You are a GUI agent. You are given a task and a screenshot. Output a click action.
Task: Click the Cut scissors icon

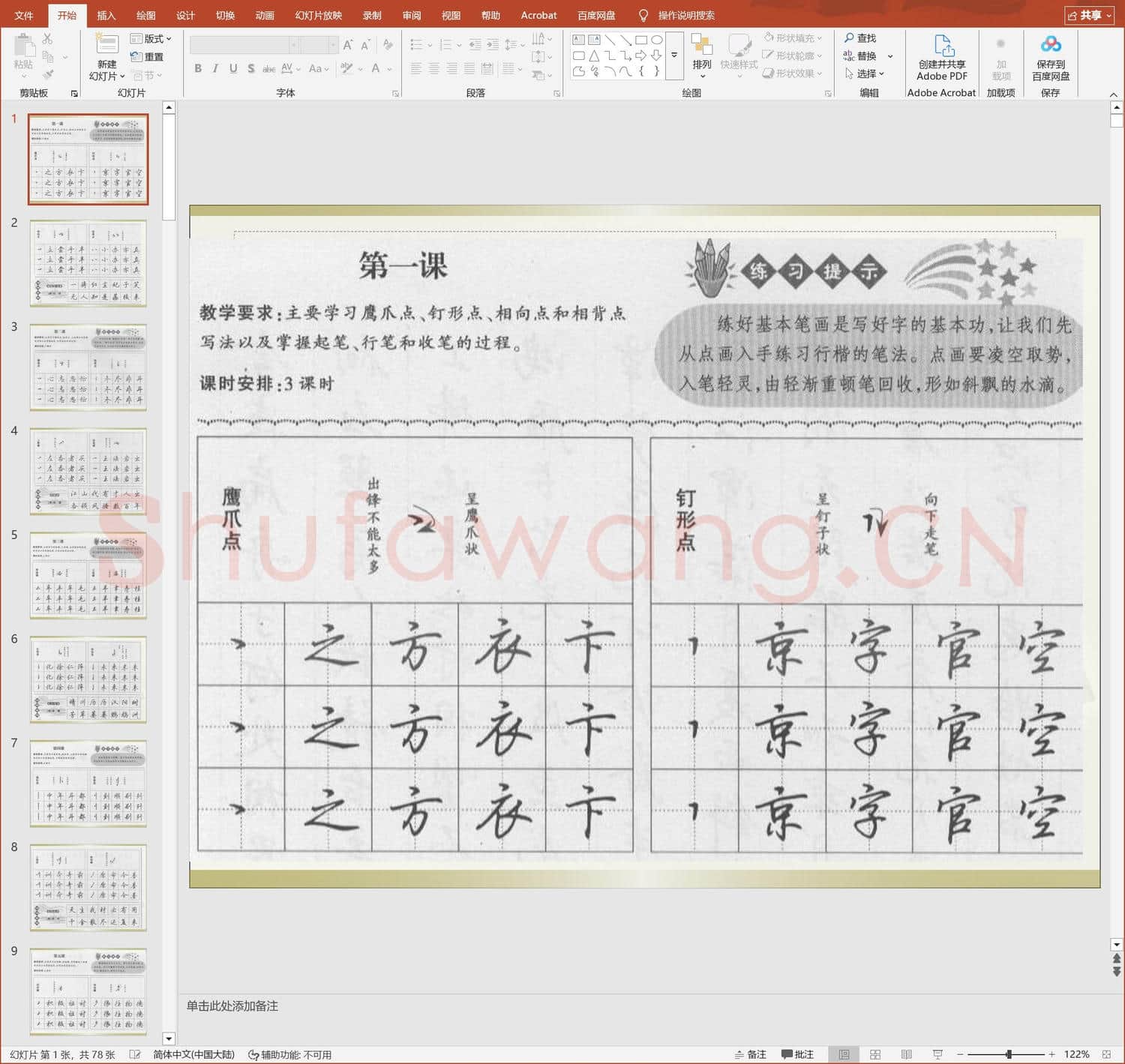coord(48,38)
